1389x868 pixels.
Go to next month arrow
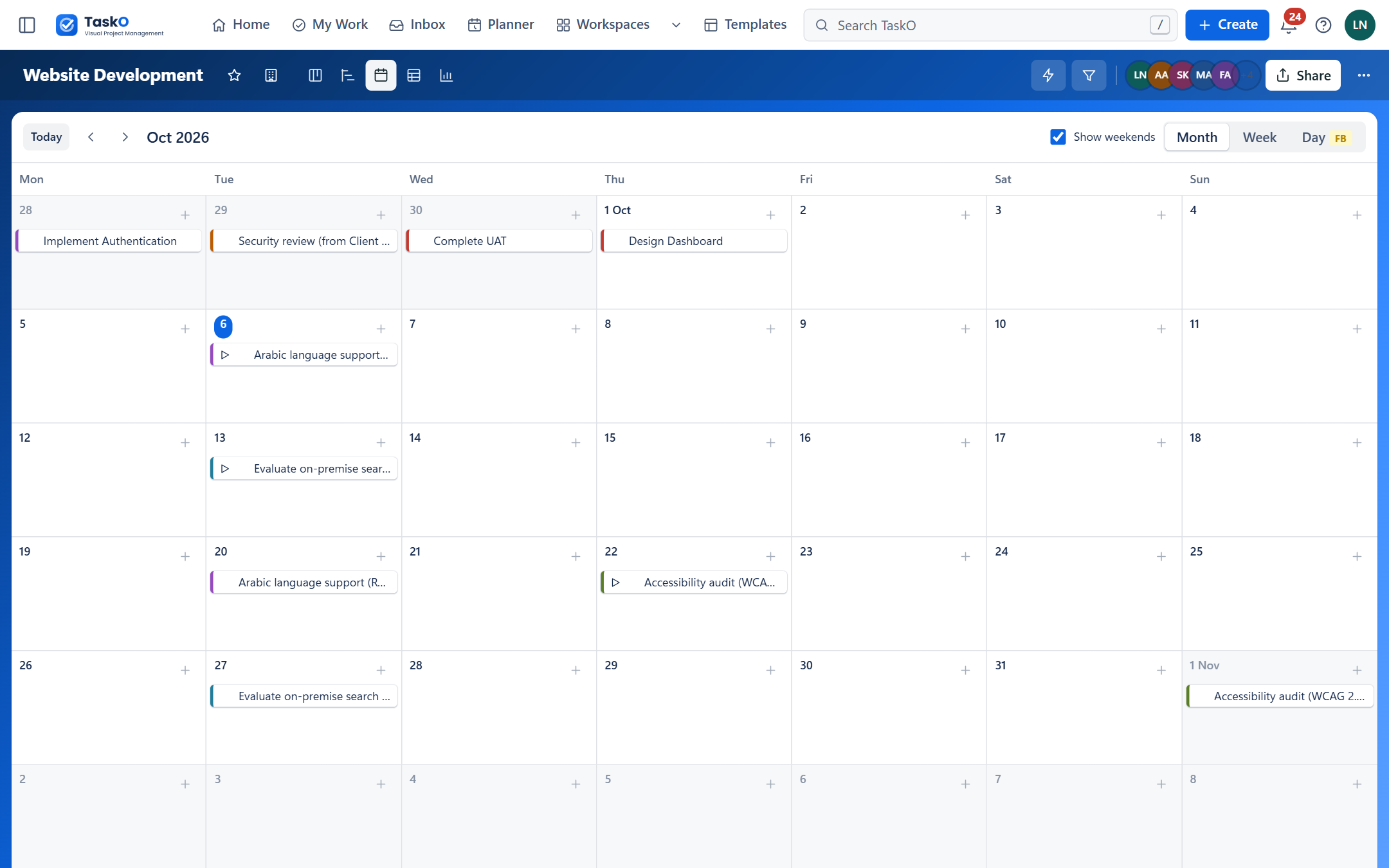pyautogui.click(x=125, y=137)
